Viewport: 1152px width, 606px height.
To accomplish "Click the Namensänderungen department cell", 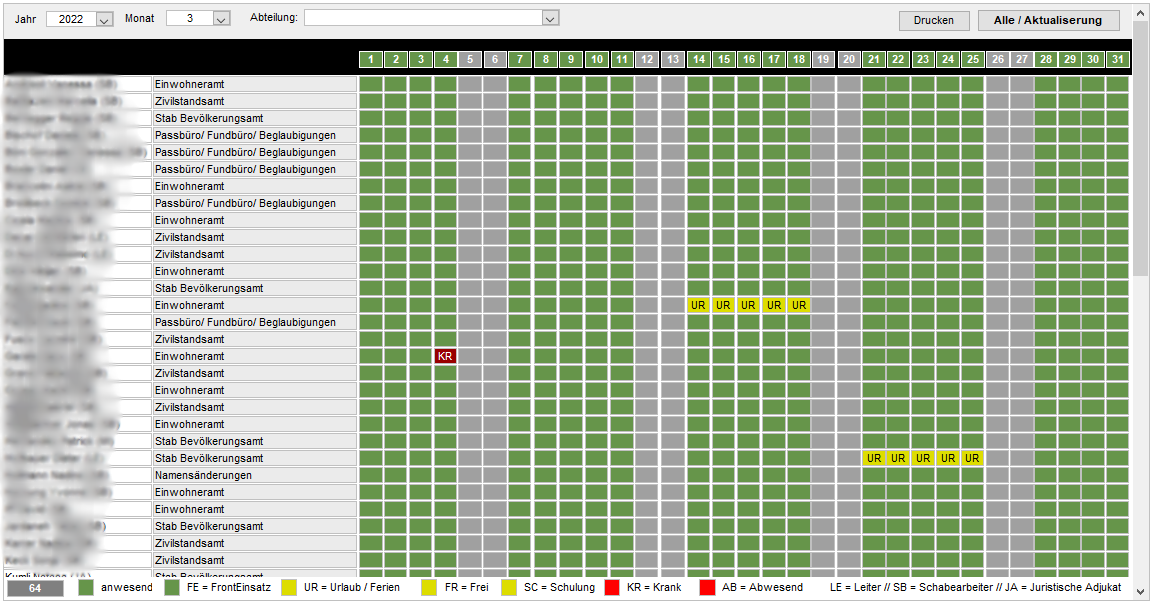I will click(x=254, y=475).
